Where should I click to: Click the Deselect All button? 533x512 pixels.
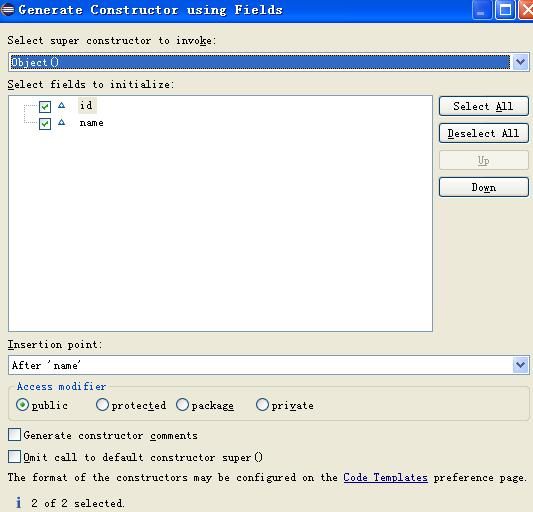pos(484,133)
